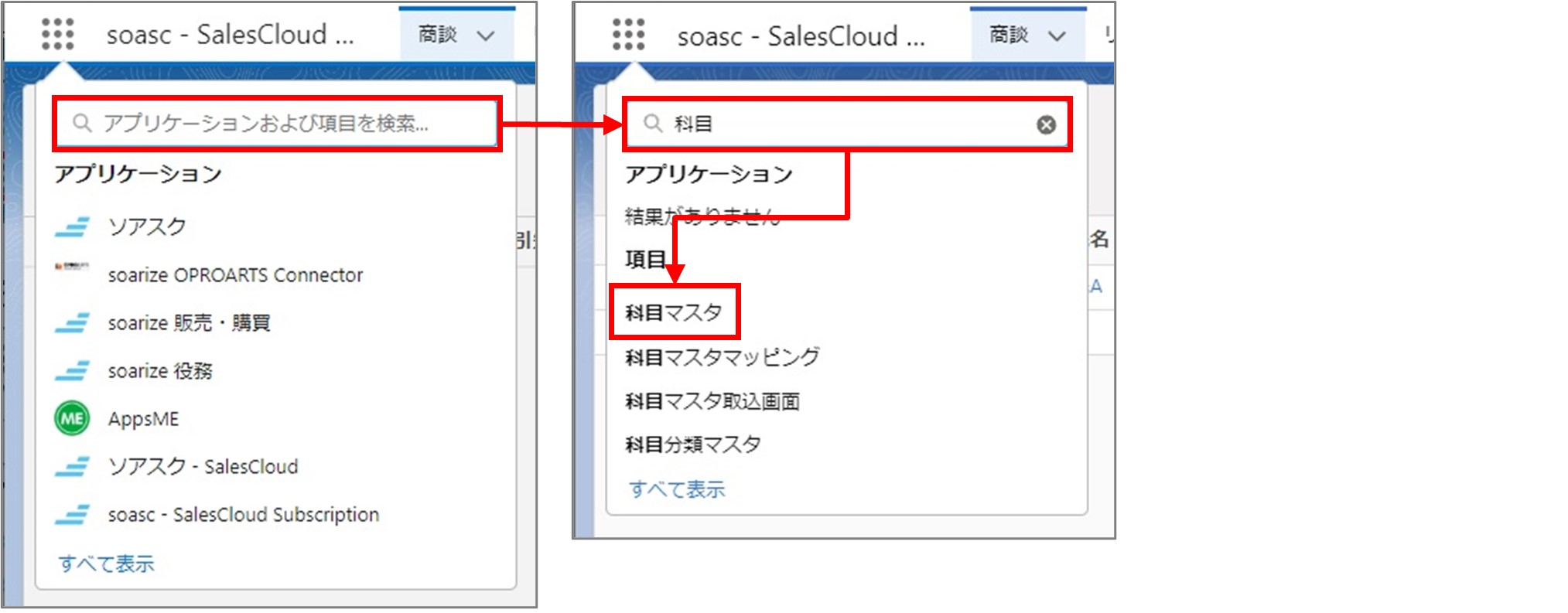Click すべて表示 link in left launcher
This screenshot has height=613, width=1568.
pos(106,564)
